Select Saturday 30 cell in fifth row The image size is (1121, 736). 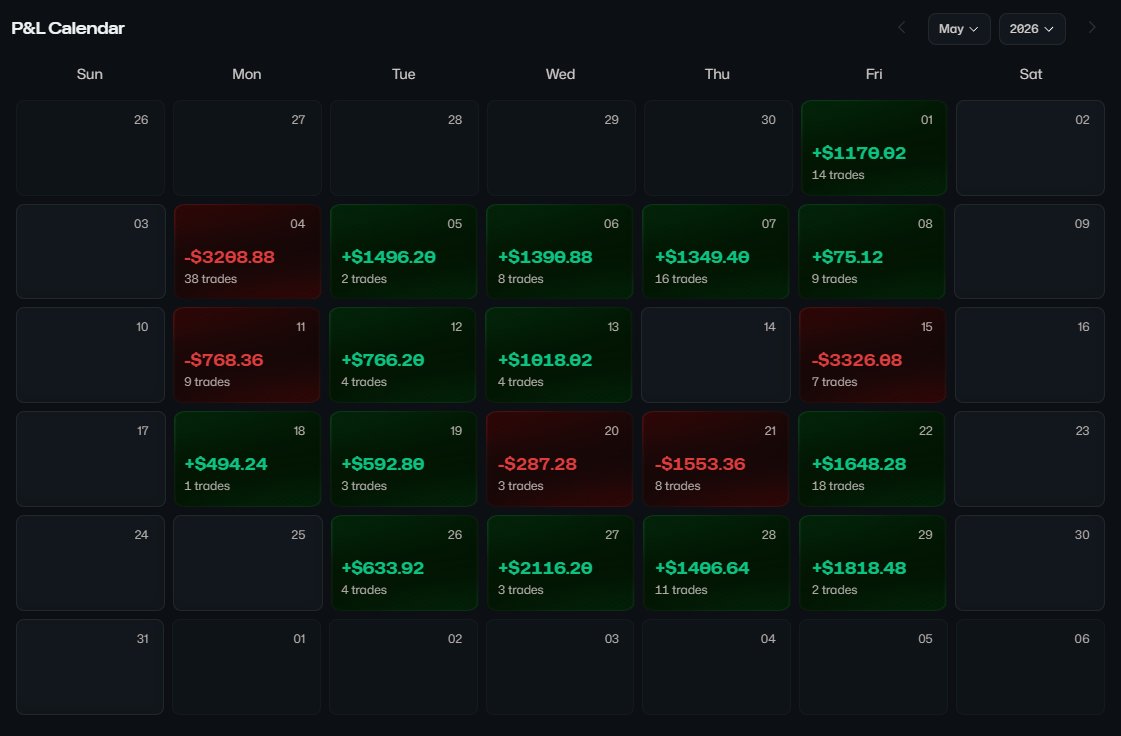click(1030, 563)
